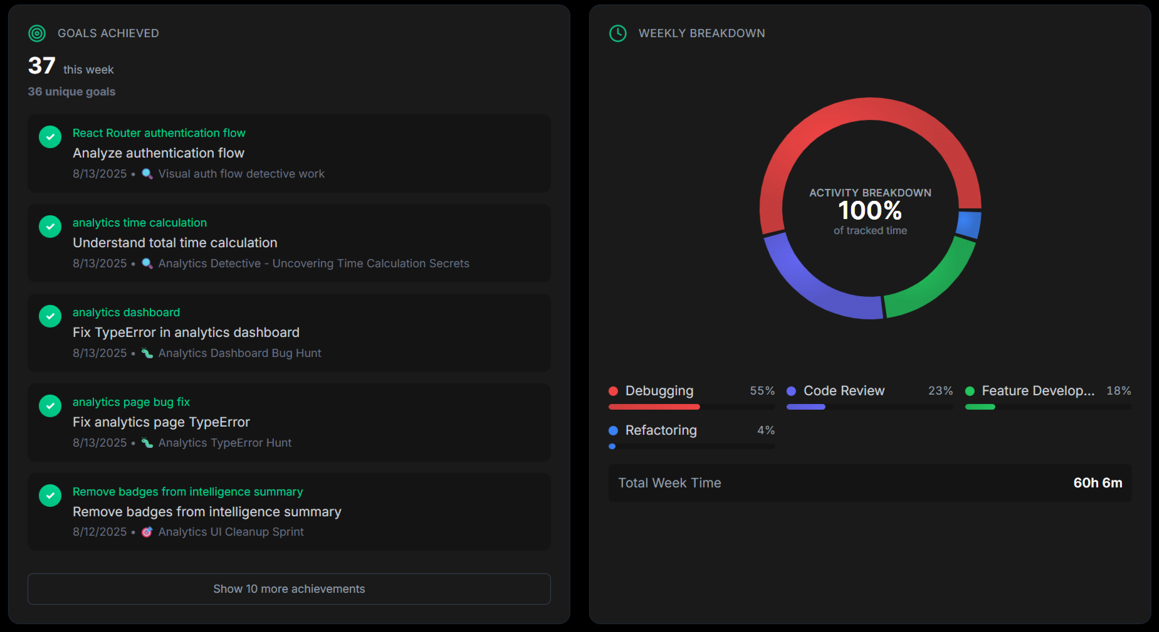Expand the truncated Feature Development legend label
Screen dimensions: 1159x632
coord(1037,390)
